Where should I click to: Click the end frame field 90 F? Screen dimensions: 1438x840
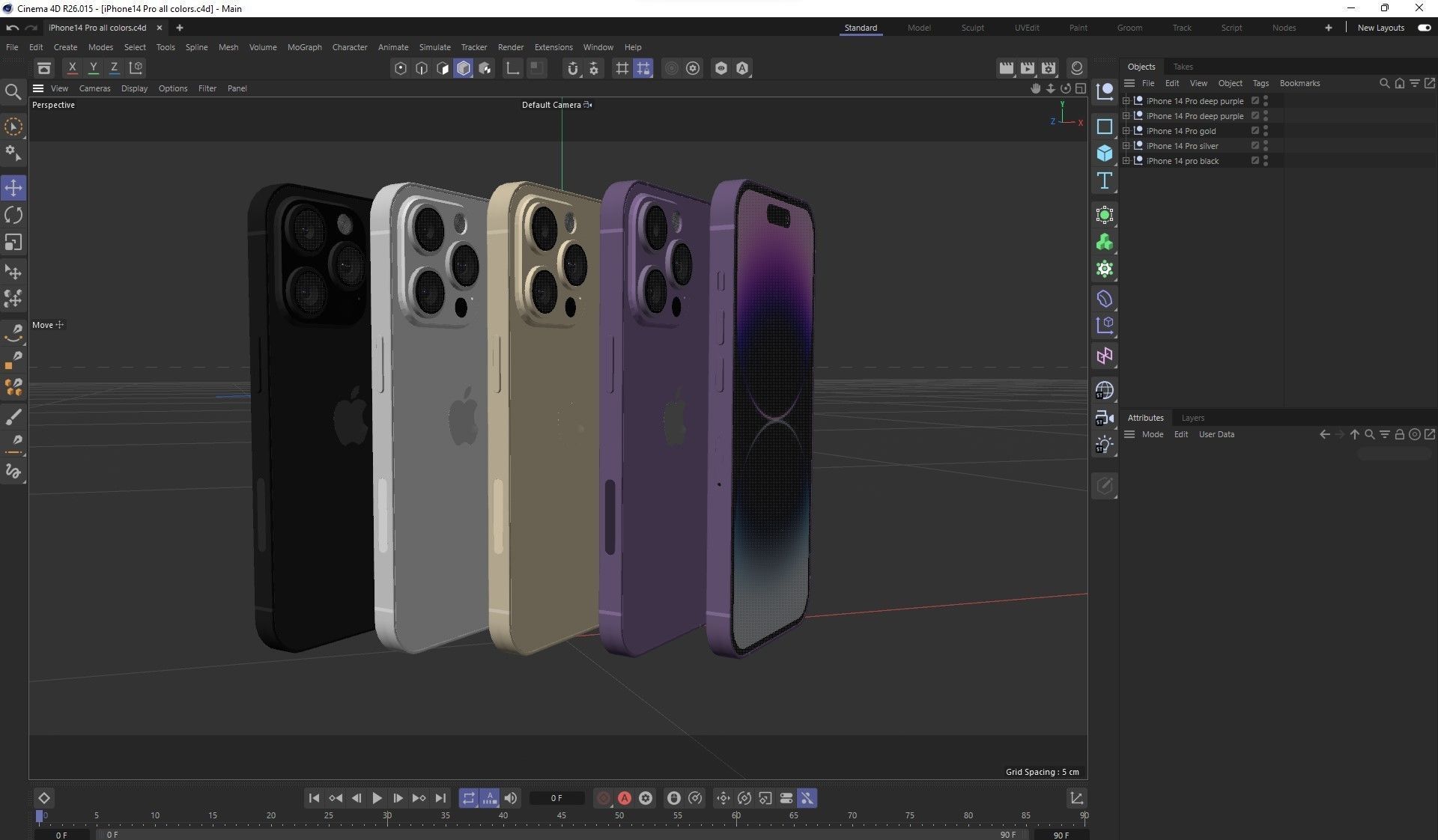[1061, 835]
